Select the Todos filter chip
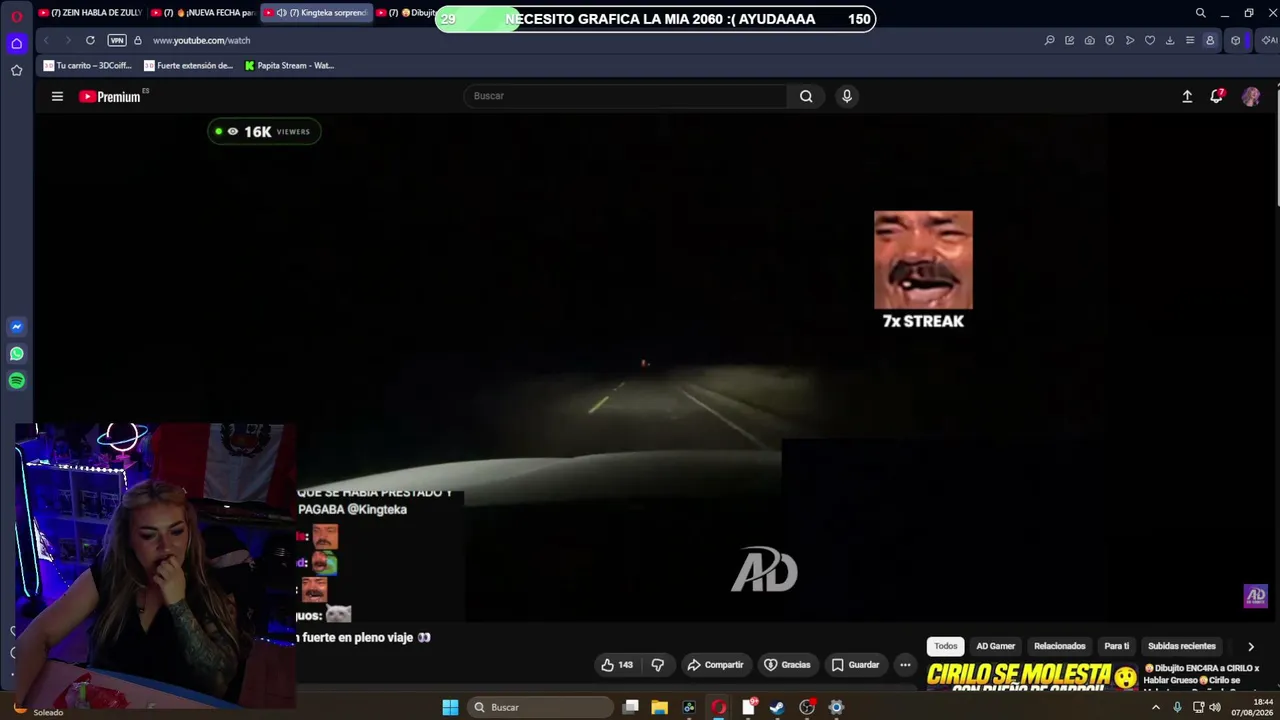The image size is (1280, 720). tap(945, 646)
